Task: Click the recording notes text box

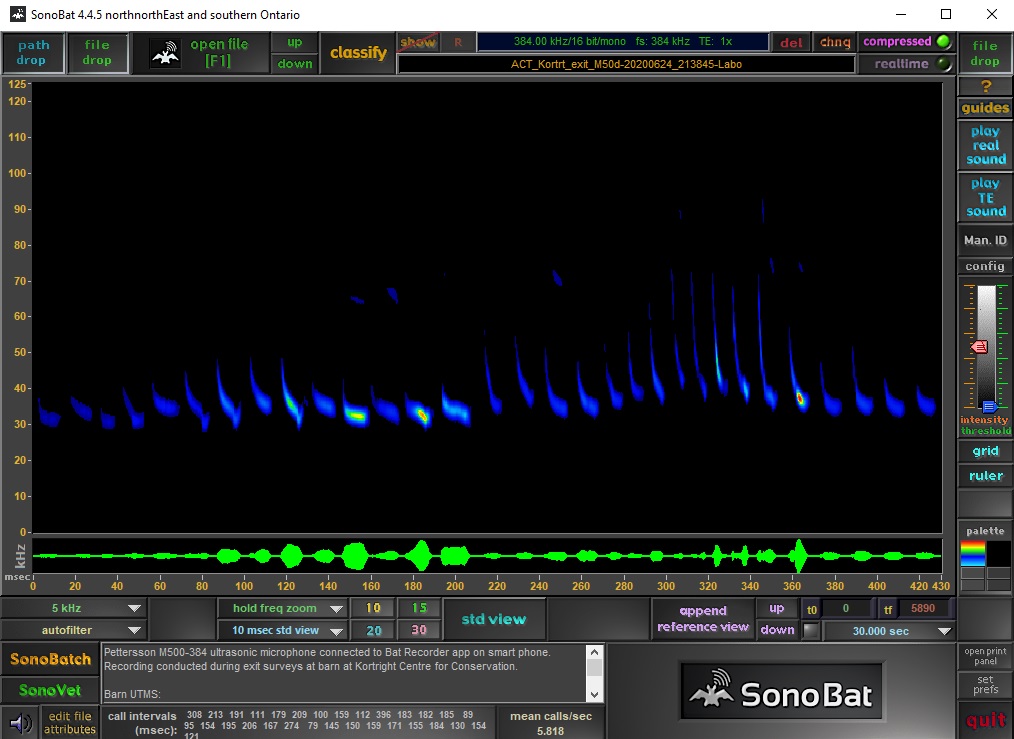Action: (345, 673)
